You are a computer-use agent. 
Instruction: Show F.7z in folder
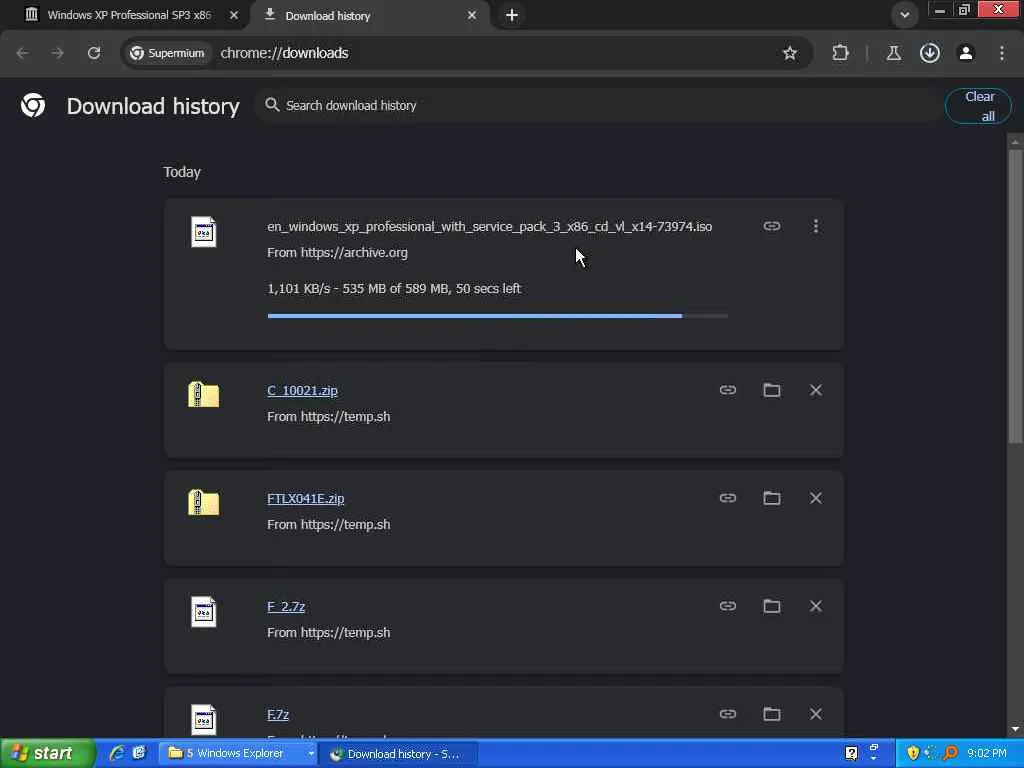(772, 714)
